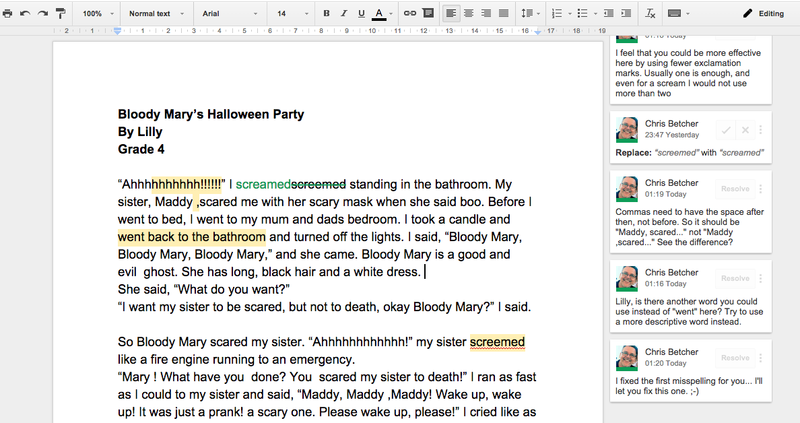Click the insert comment icon

pyautogui.click(x=428, y=14)
